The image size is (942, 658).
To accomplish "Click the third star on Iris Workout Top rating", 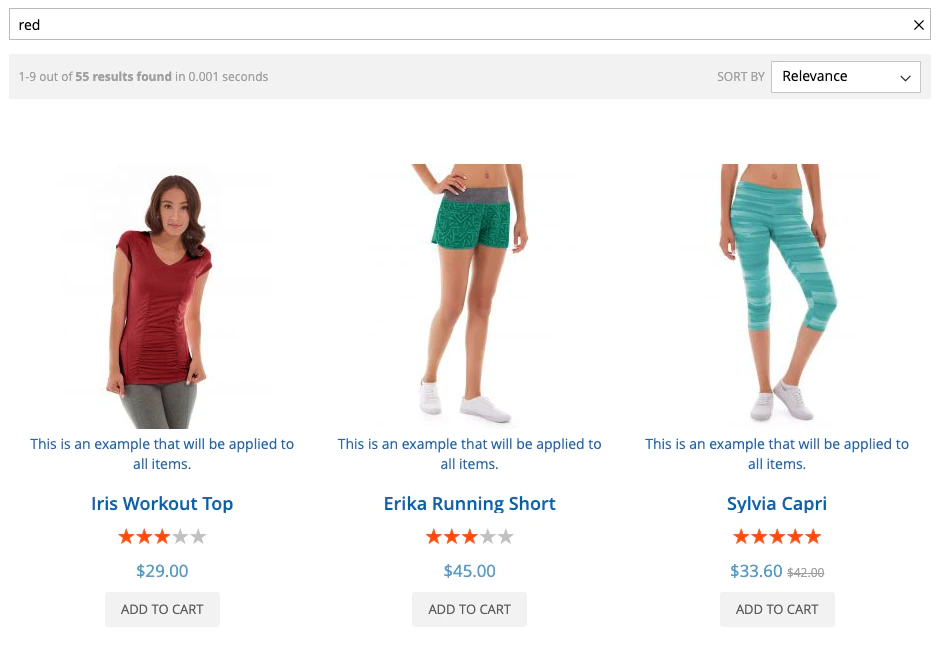I will tap(162, 536).
